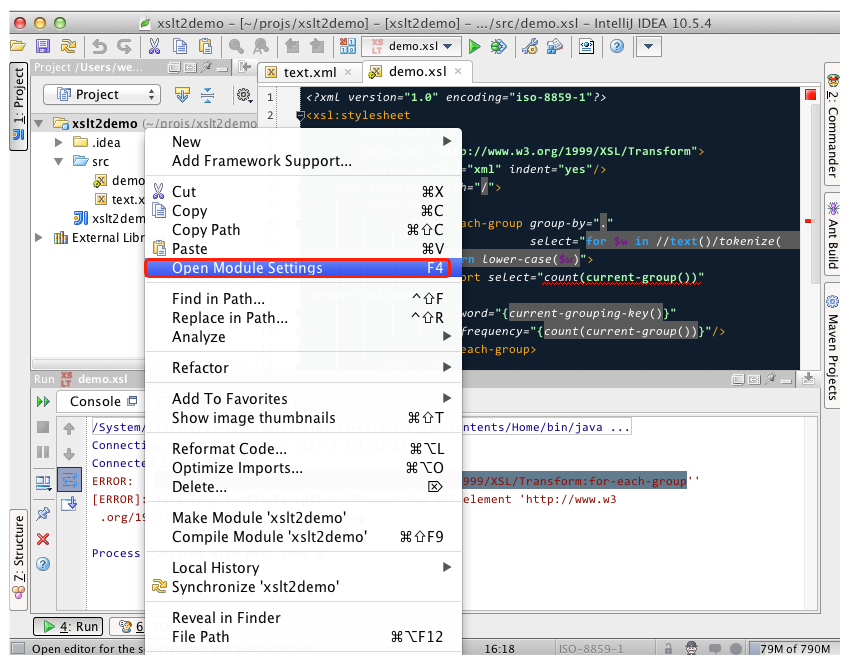This screenshot has height=664, width=850.
Task: Toggle soft wraps in the console
Action: tap(69, 479)
